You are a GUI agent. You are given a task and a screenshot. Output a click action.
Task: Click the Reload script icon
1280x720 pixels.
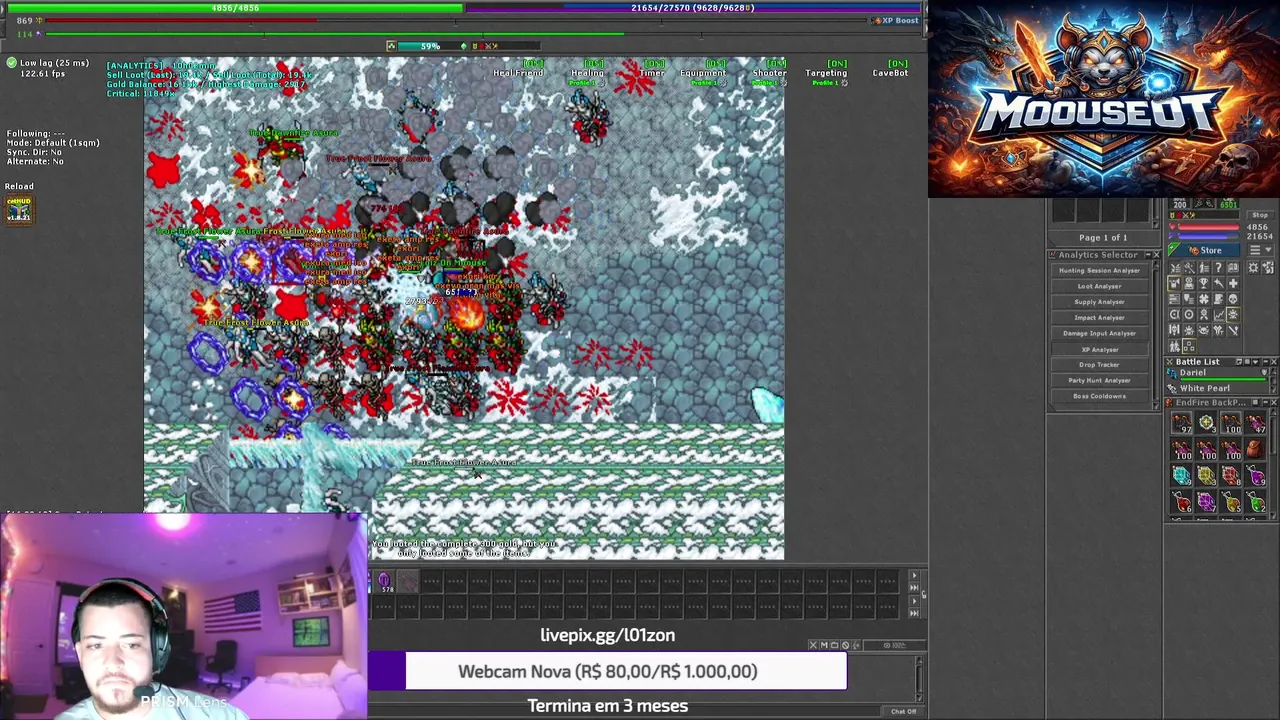pyautogui.click(x=19, y=209)
